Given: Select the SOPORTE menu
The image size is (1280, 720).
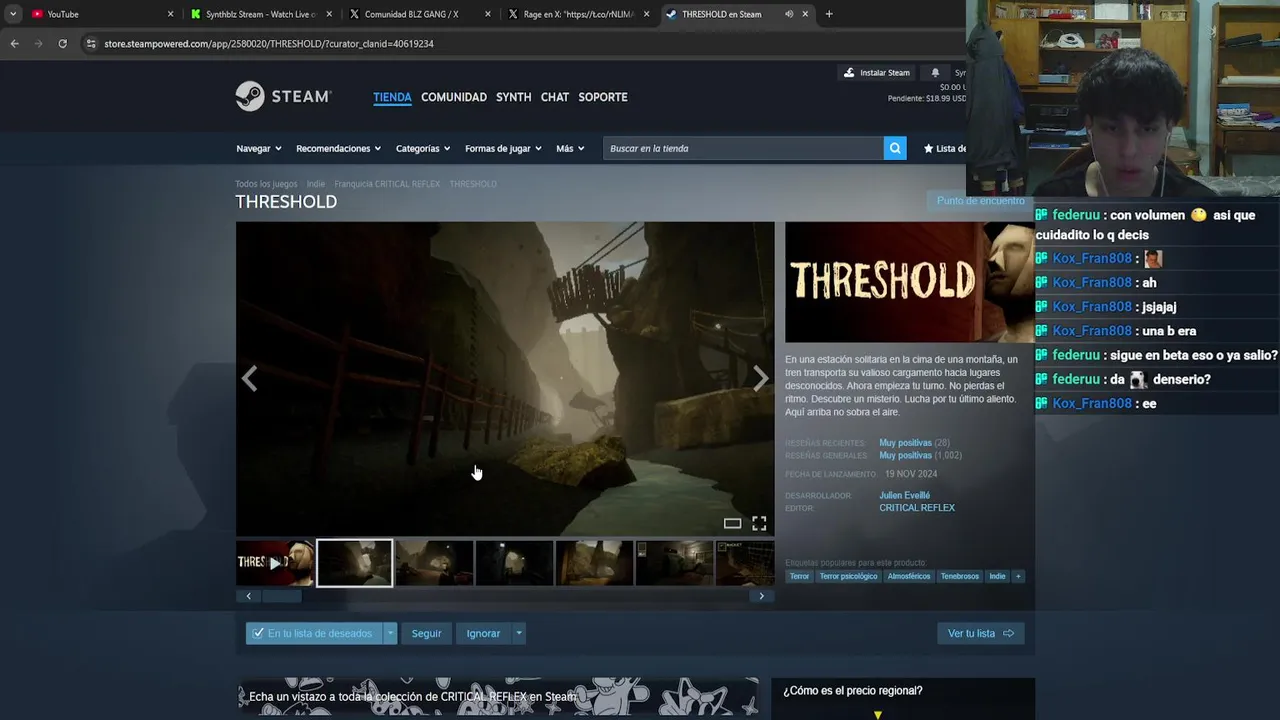Looking at the screenshot, I should coord(603,97).
